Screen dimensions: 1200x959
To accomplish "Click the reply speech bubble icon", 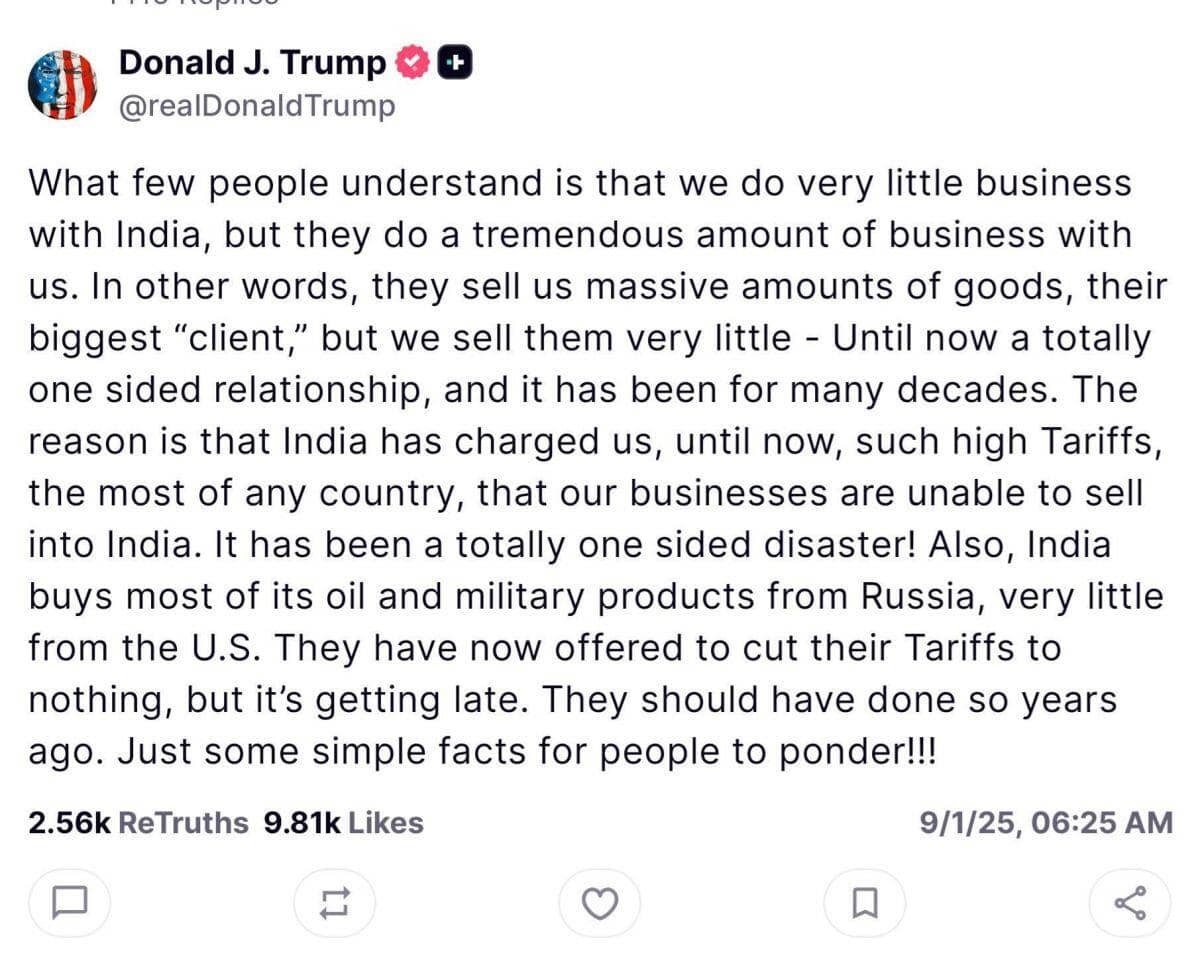I will coord(68,904).
